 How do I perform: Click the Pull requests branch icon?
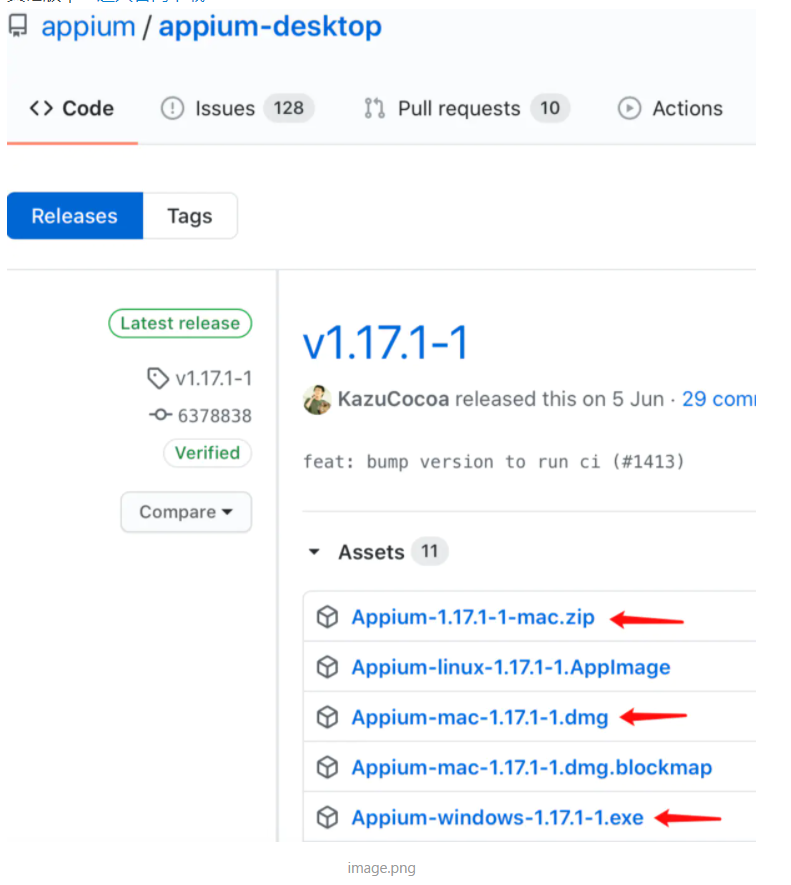(x=374, y=108)
